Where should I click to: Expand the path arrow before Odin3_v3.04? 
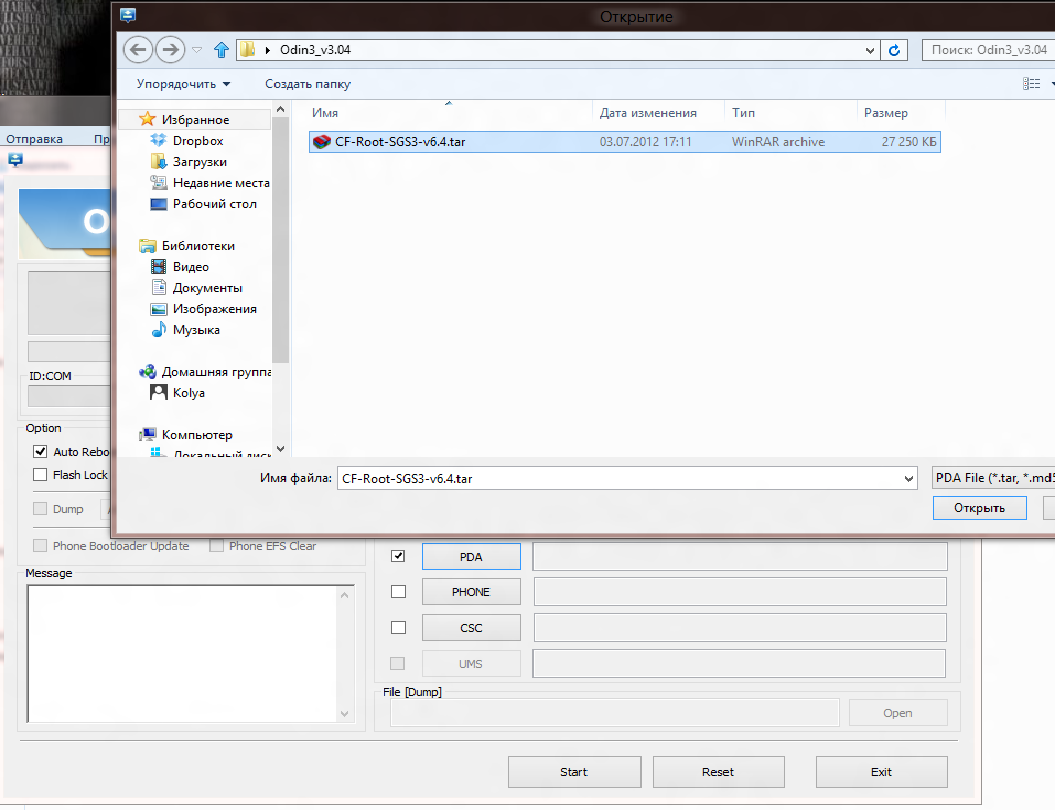pos(268,50)
